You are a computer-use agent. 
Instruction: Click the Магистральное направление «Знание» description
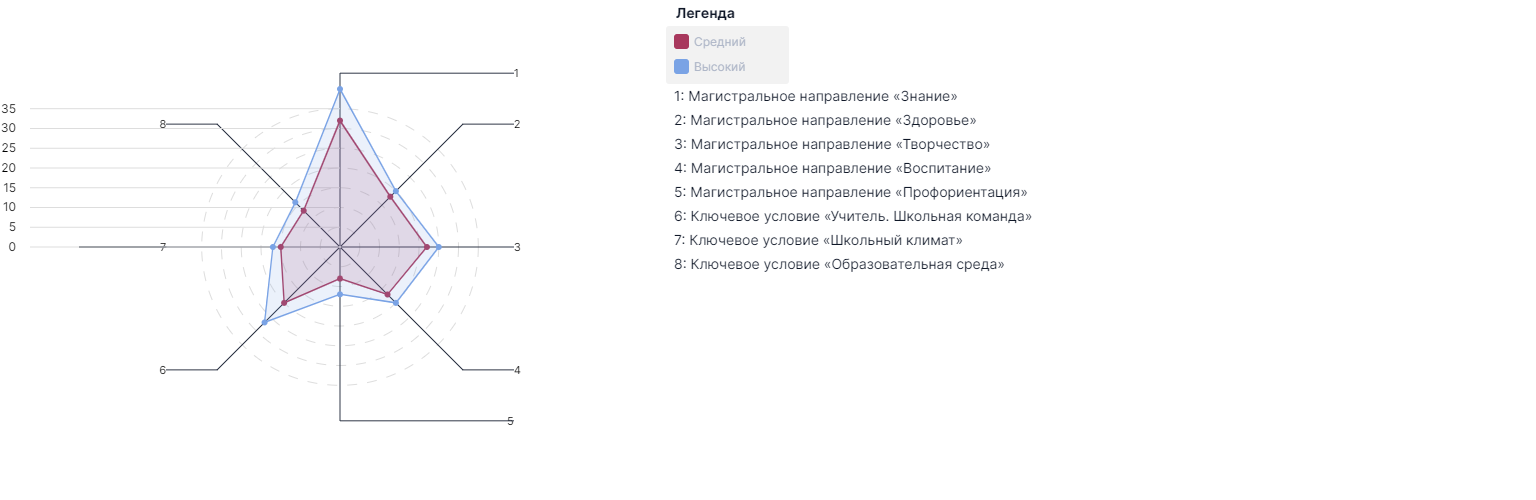pos(816,96)
